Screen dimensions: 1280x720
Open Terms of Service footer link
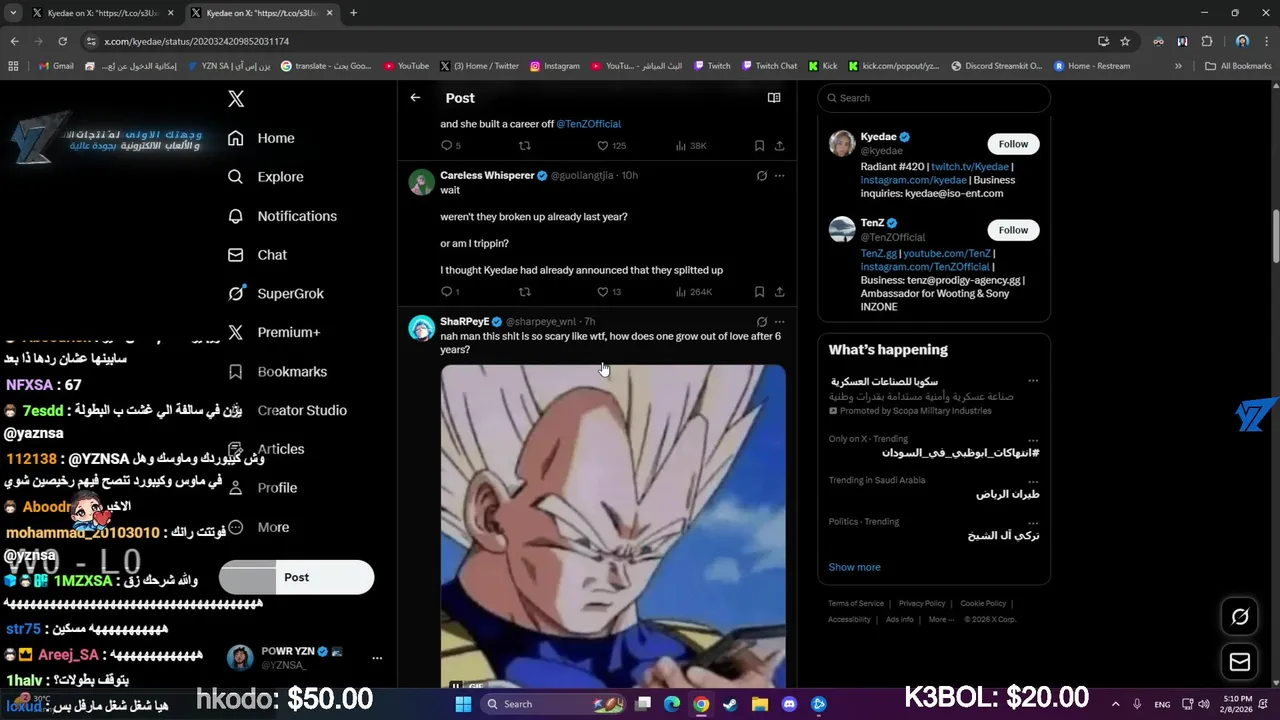856,603
